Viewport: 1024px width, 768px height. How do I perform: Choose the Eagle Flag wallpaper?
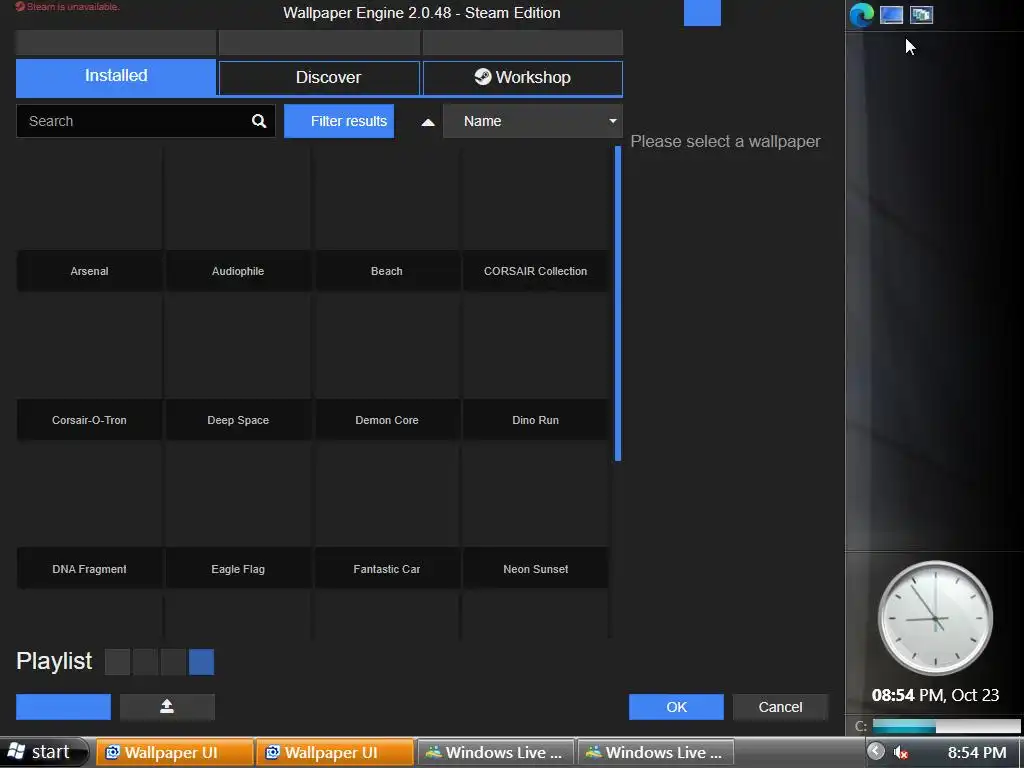[238, 517]
